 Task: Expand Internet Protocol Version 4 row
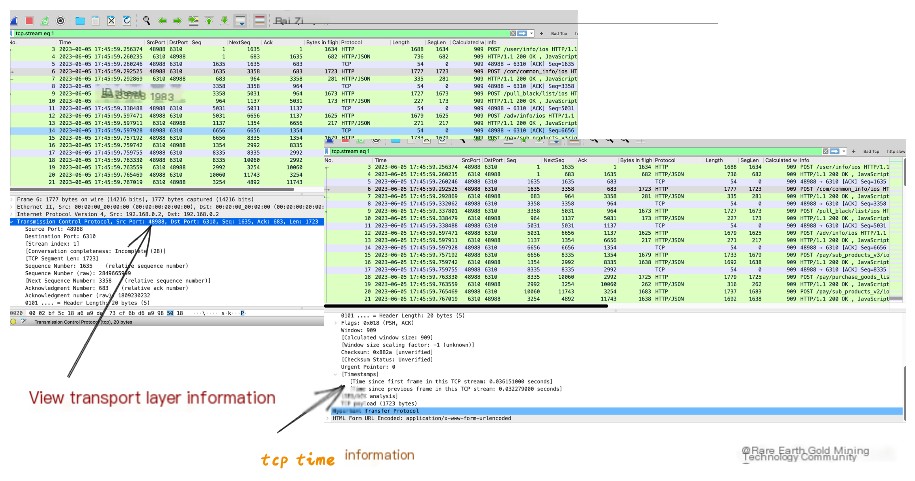click(x=13, y=214)
